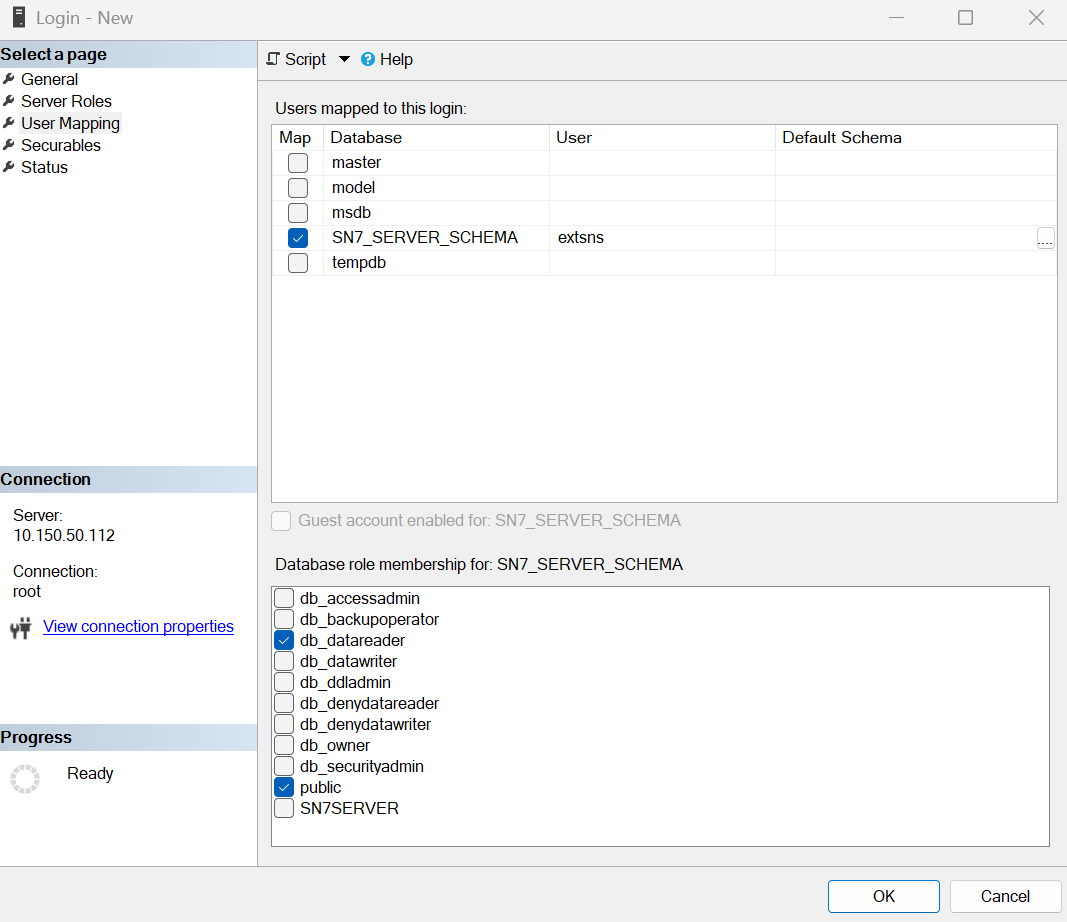Switch to the Securables page
Image resolution: width=1067 pixels, height=922 pixels.
tap(60, 145)
